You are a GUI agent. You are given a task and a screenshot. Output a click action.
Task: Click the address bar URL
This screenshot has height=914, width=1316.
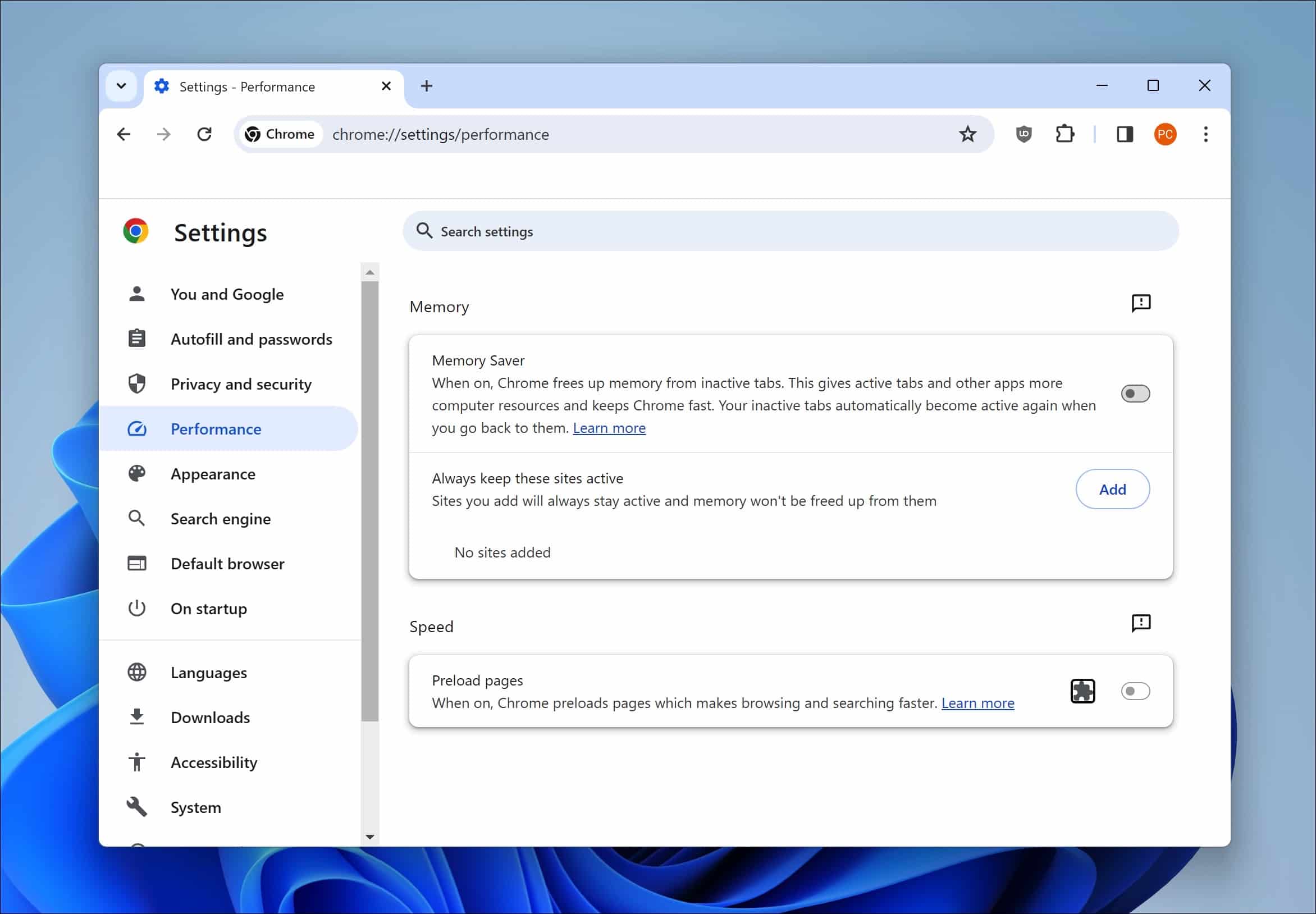(x=440, y=134)
